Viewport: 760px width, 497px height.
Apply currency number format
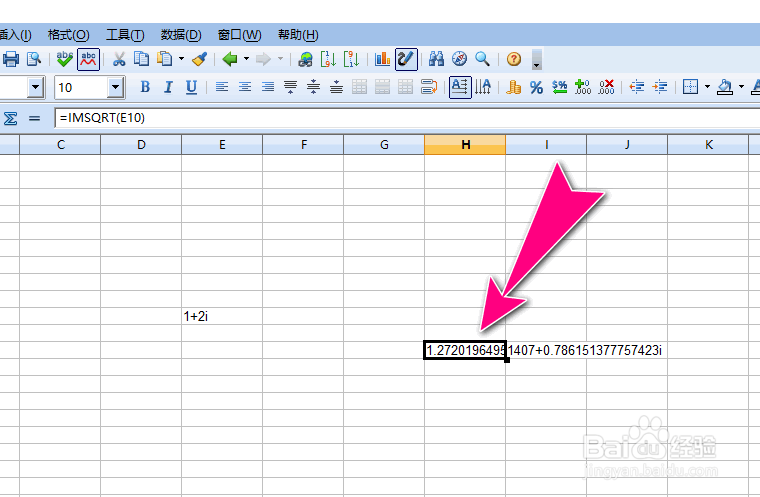point(513,87)
